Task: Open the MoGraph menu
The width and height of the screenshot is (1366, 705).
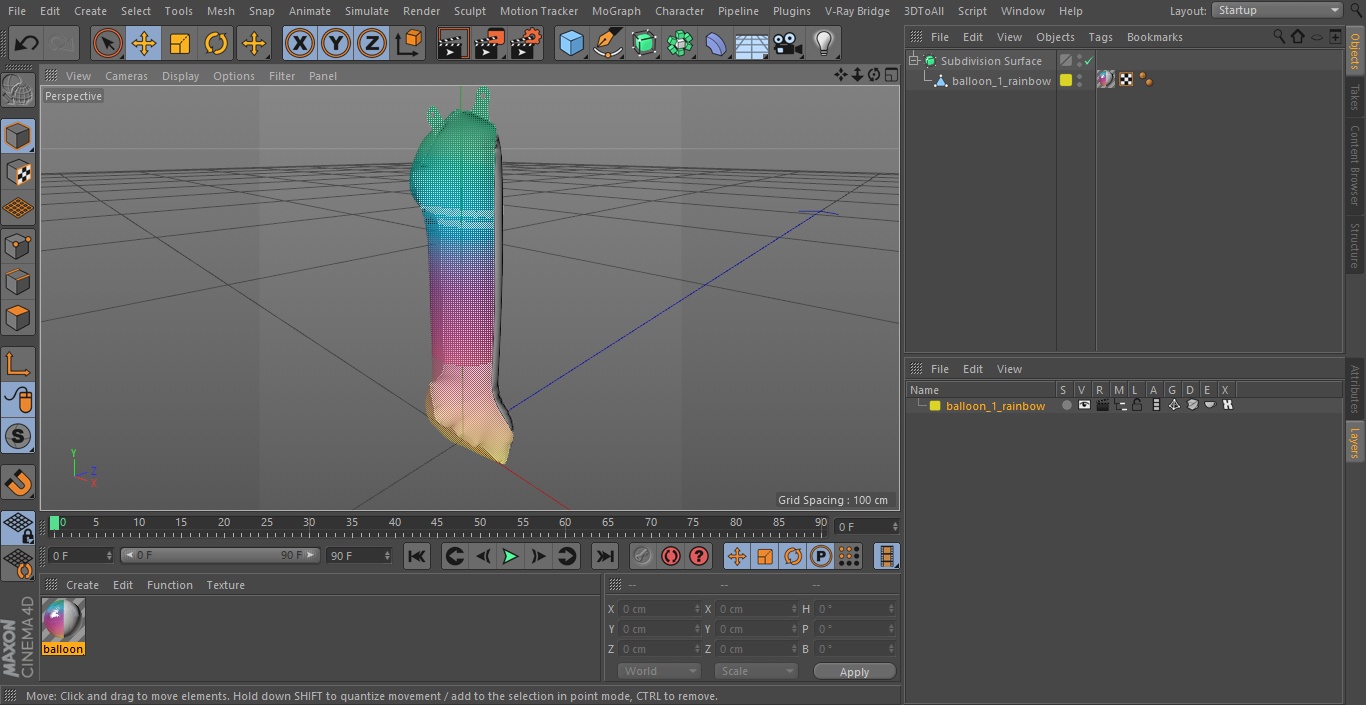Action: point(616,11)
